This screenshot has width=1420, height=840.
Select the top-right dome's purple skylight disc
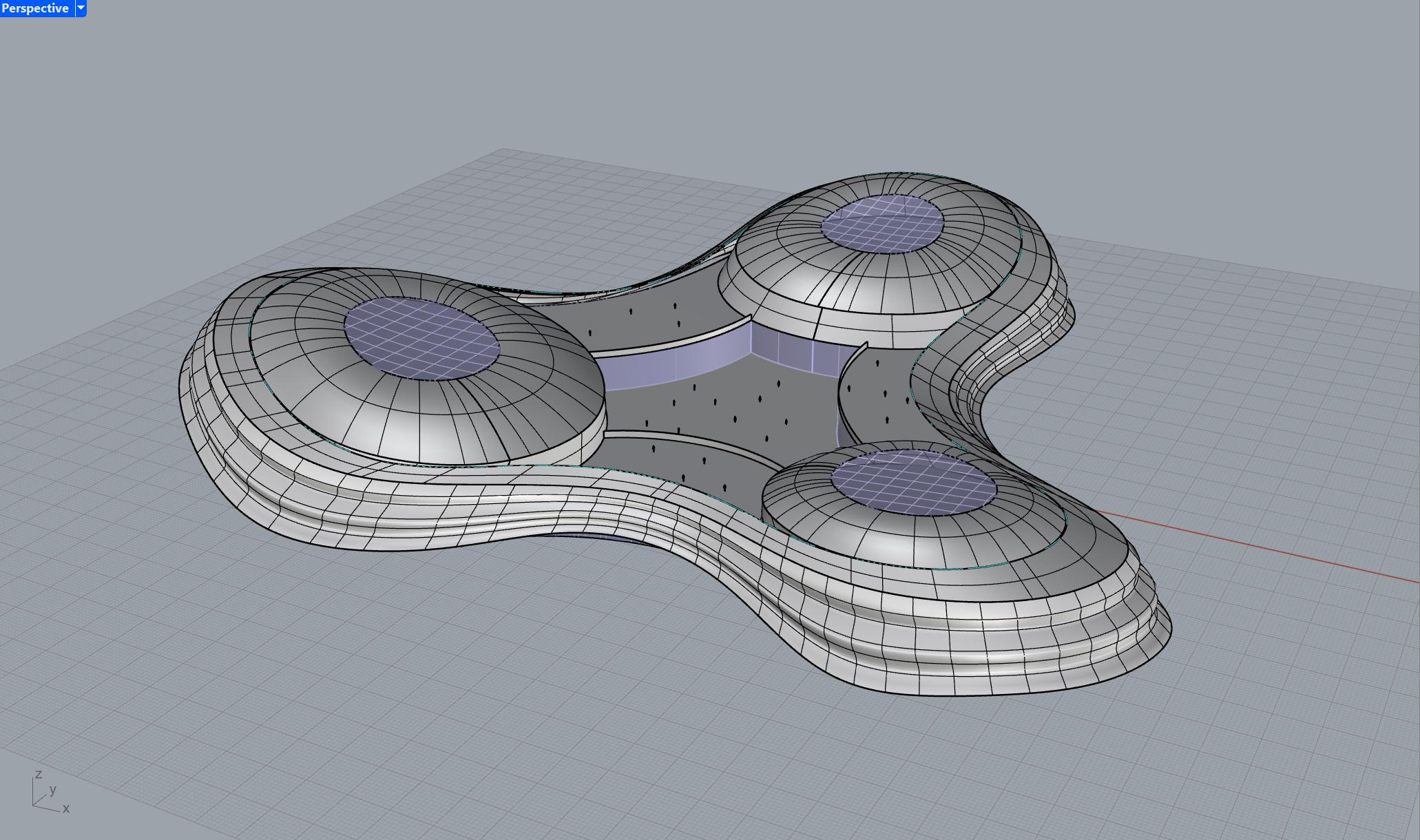[882, 223]
